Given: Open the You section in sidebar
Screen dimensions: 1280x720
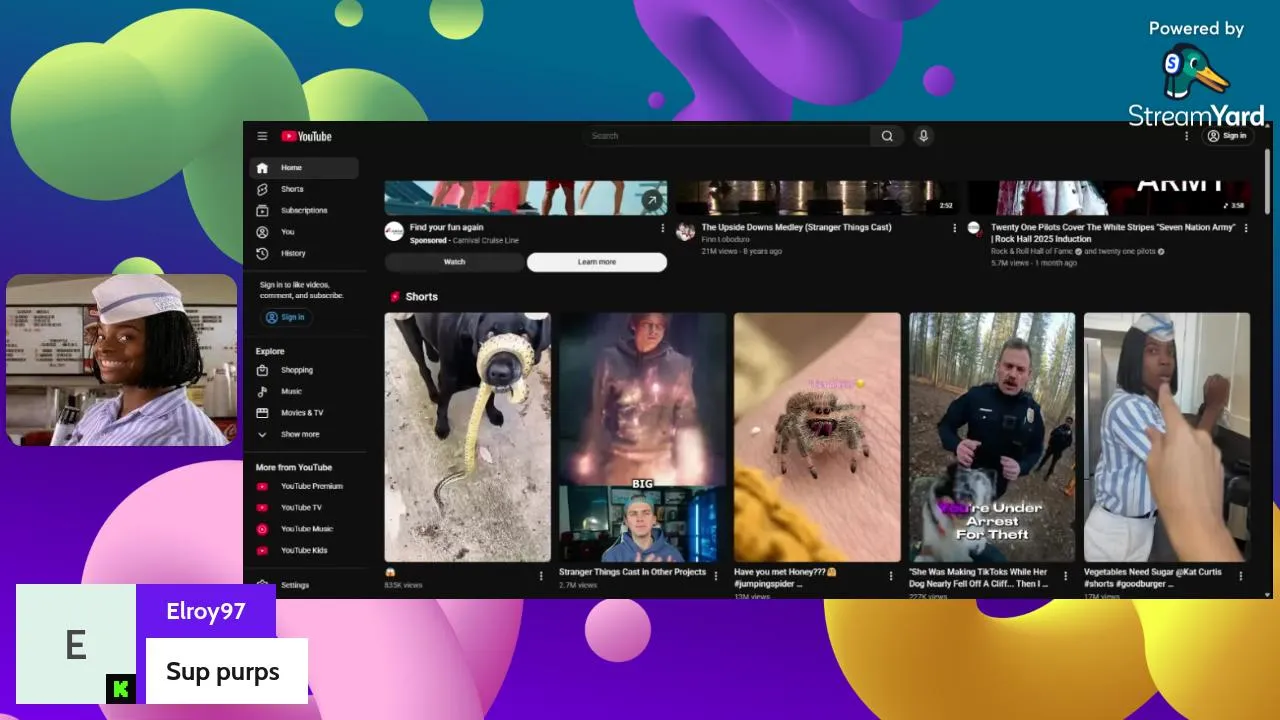Looking at the screenshot, I should (304, 232).
